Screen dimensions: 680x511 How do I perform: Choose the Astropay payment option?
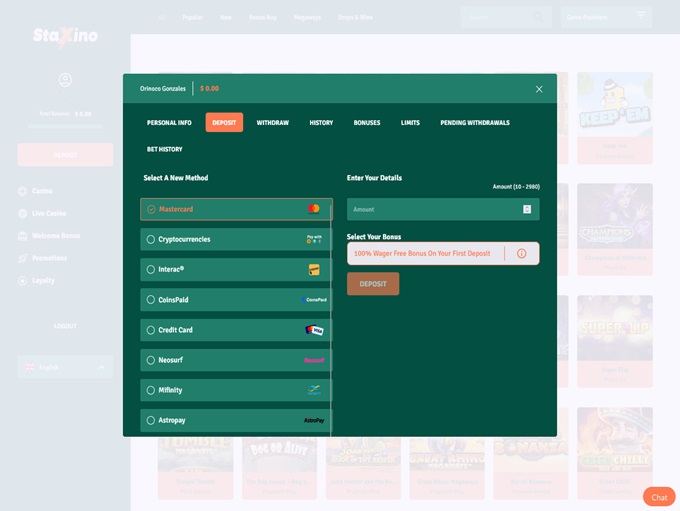pyautogui.click(x=235, y=420)
